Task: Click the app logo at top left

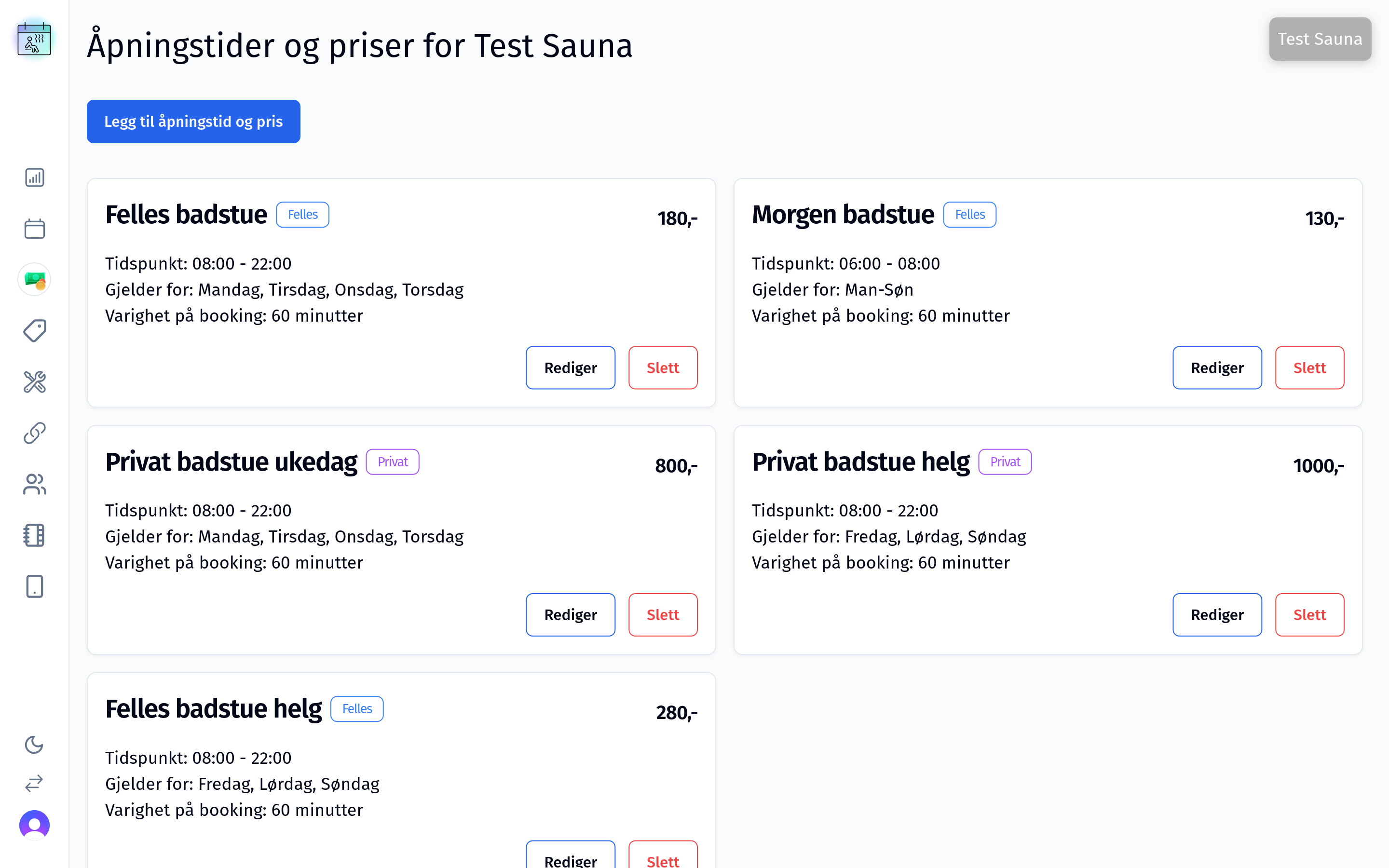Action: (x=34, y=39)
